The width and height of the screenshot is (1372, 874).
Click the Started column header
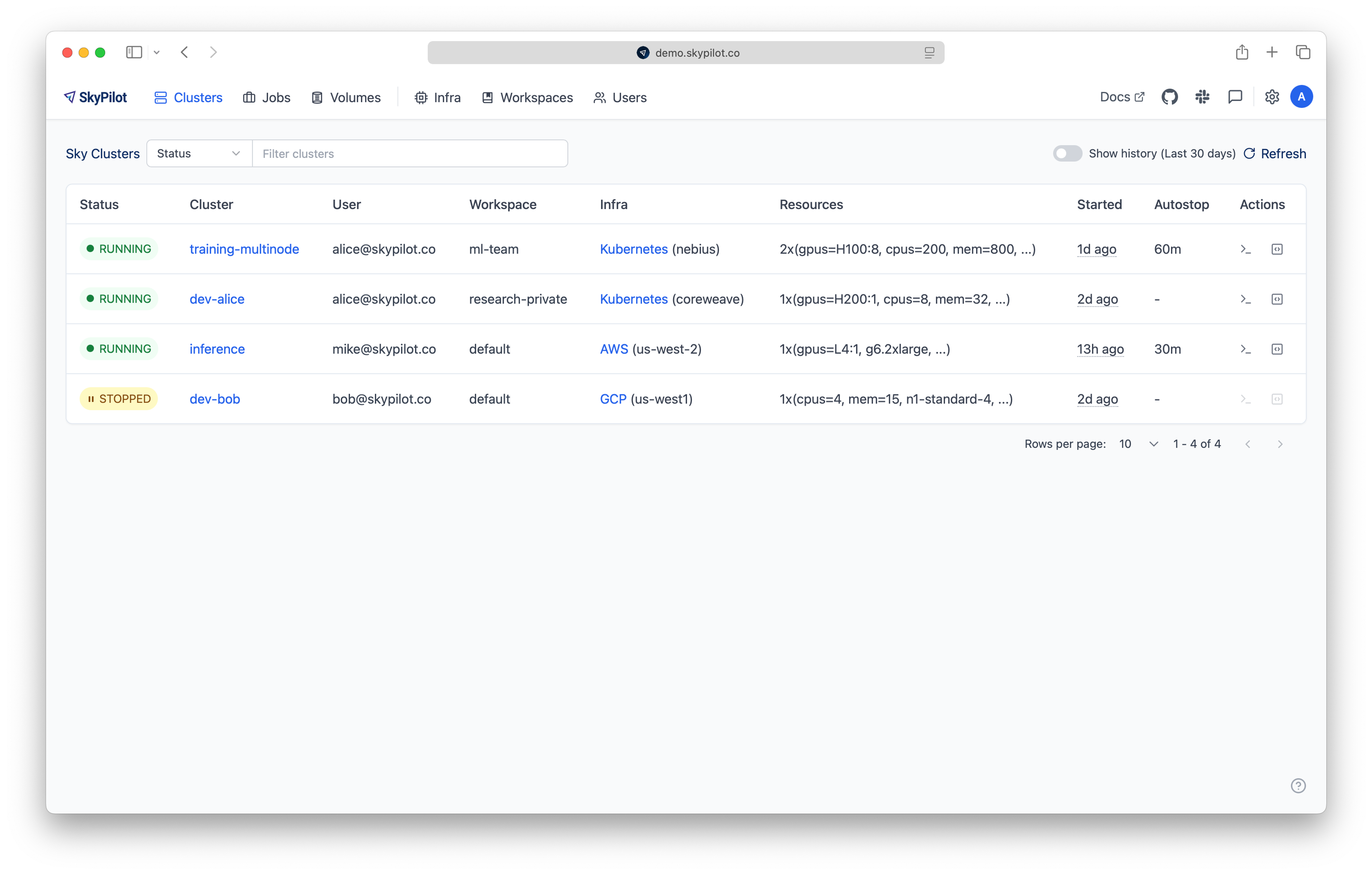point(1099,204)
